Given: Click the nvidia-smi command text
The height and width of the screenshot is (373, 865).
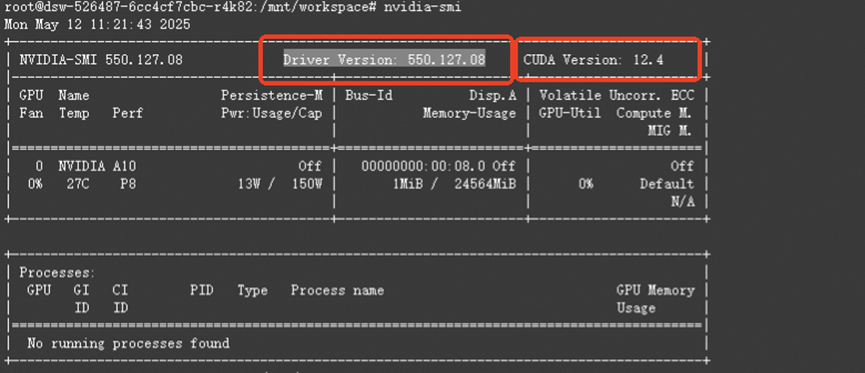Looking at the screenshot, I should [423, 7].
